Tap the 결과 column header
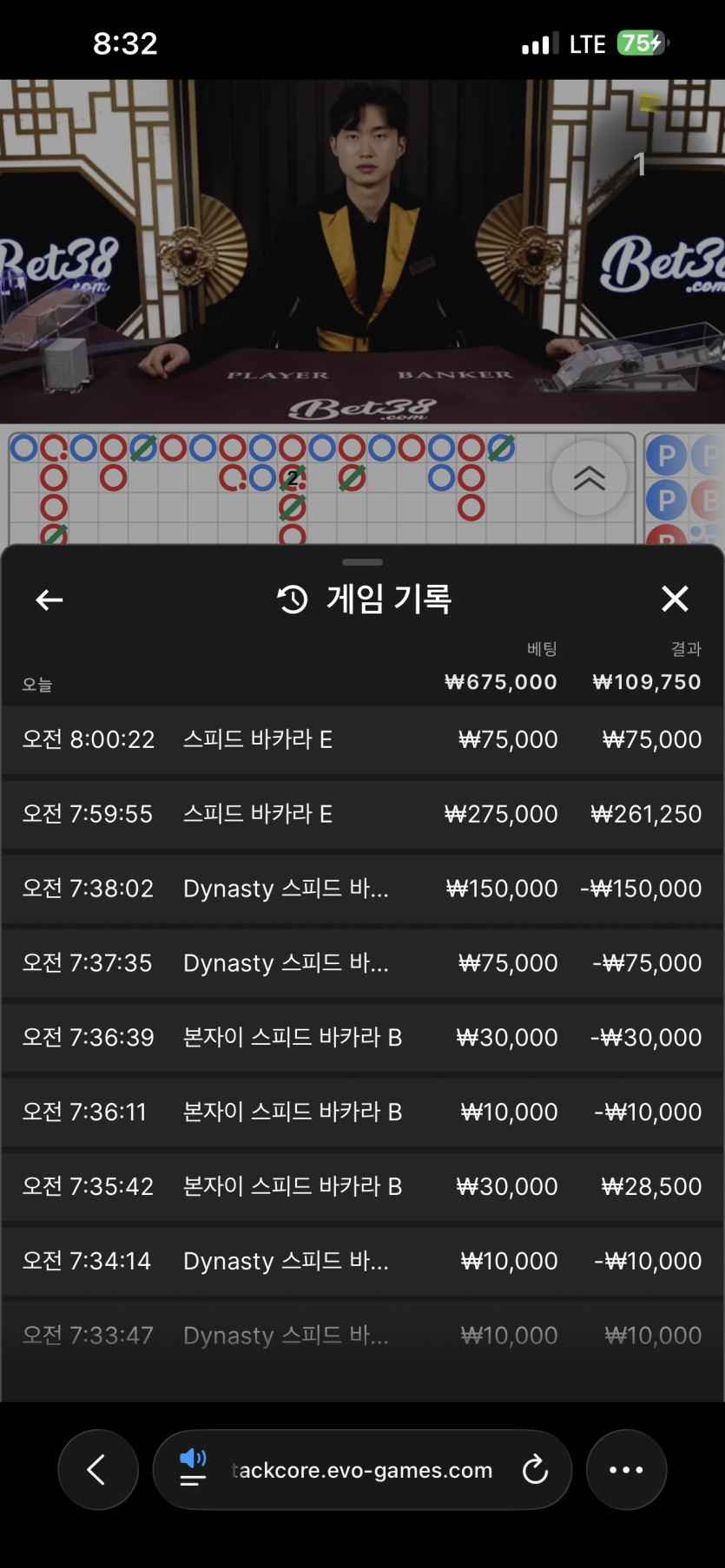Image resolution: width=725 pixels, height=1568 pixels. (x=686, y=649)
